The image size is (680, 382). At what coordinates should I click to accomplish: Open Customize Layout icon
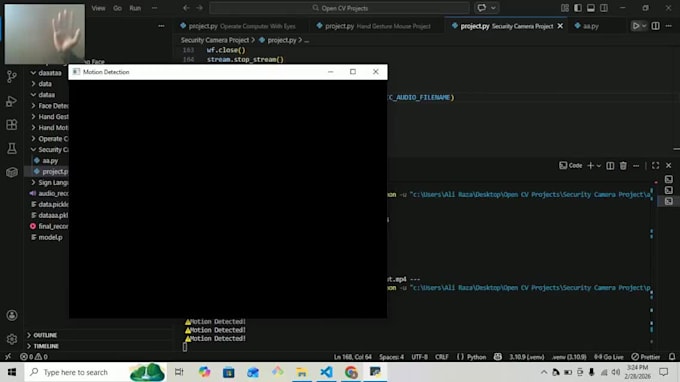[565, 8]
